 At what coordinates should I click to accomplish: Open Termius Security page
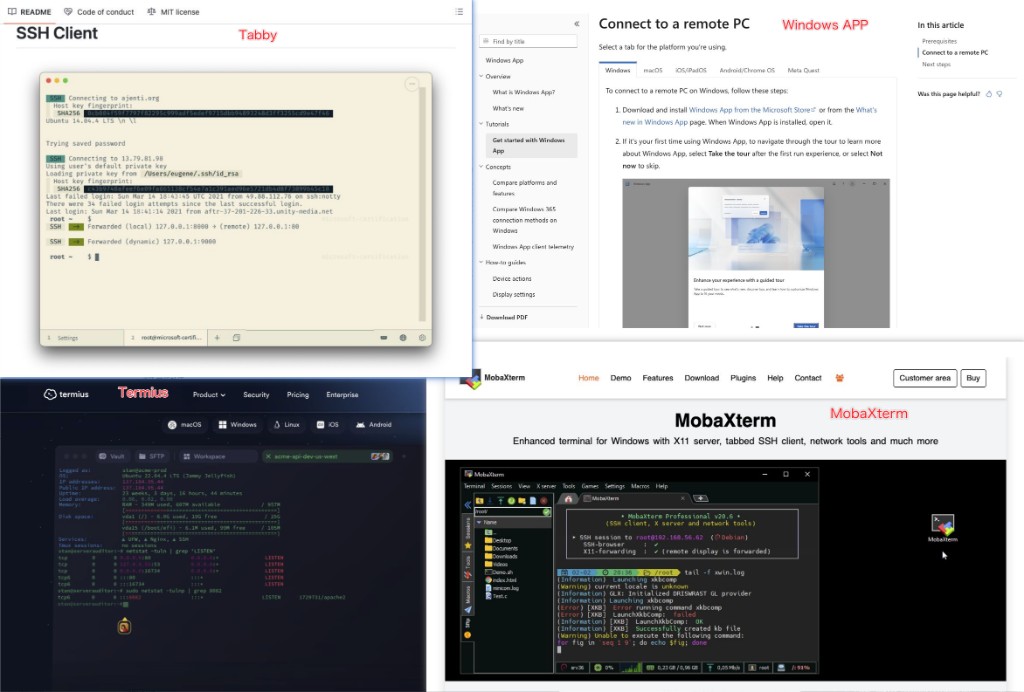tap(256, 394)
